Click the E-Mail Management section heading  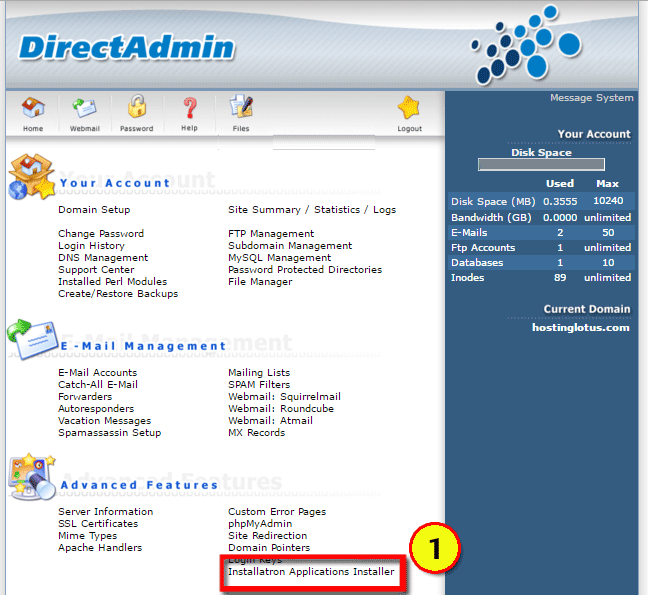click(x=143, y=346)
